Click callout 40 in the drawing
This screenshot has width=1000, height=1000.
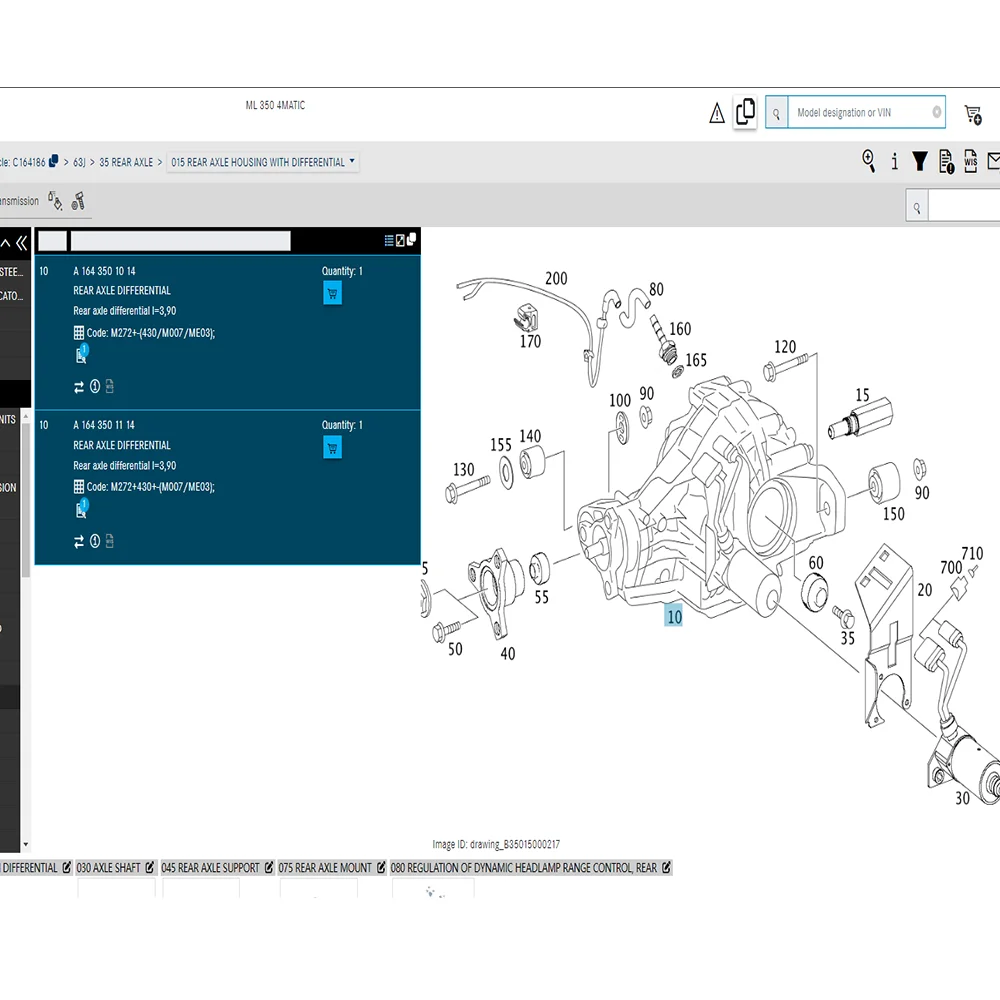508,653
